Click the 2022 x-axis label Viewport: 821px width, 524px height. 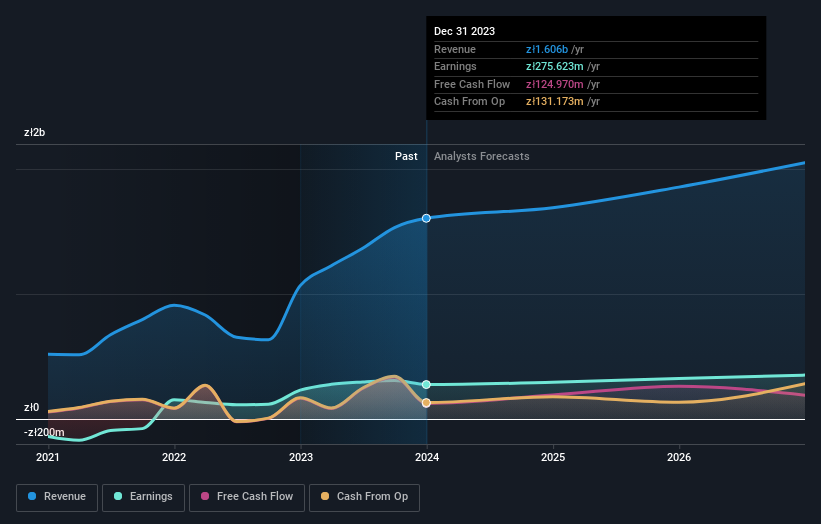[x=174, y=457]
